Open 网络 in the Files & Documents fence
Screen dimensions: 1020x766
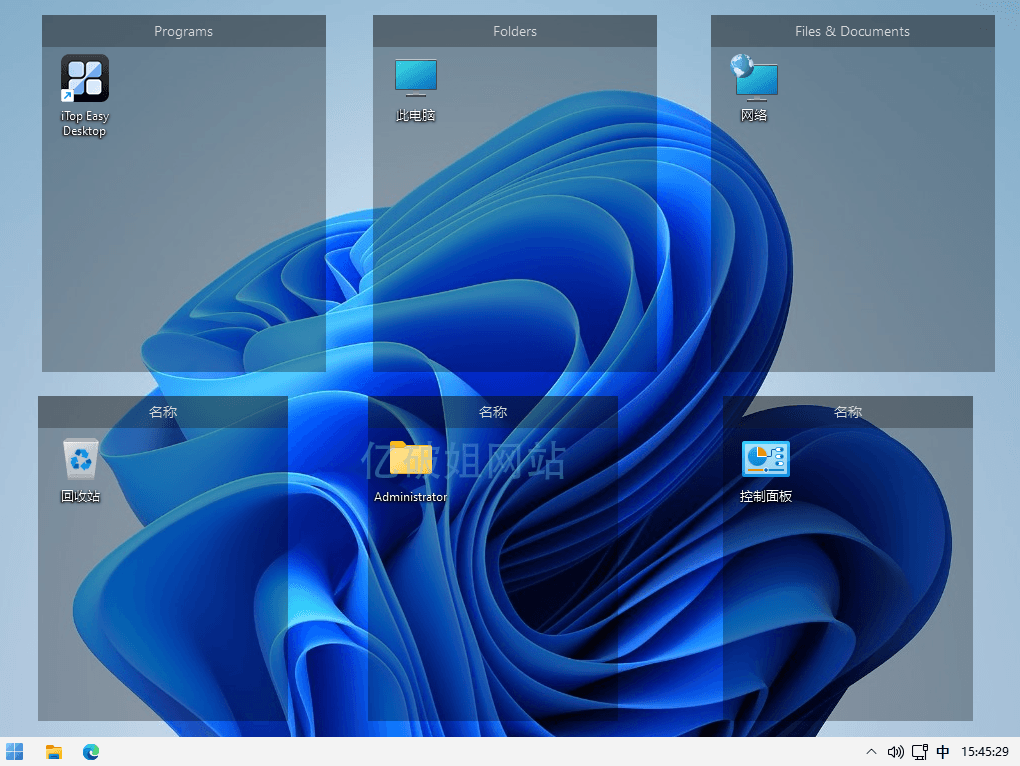coord(754,78)
